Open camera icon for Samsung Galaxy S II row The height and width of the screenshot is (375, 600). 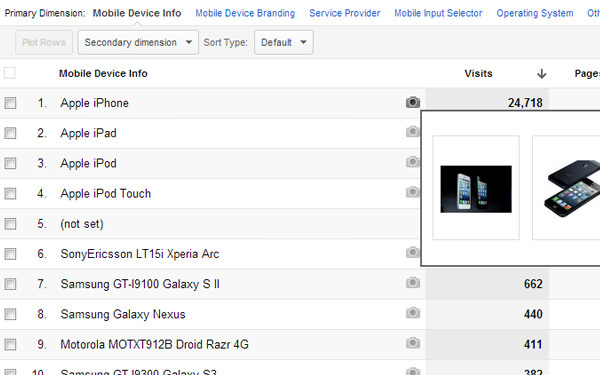(413, 283)
